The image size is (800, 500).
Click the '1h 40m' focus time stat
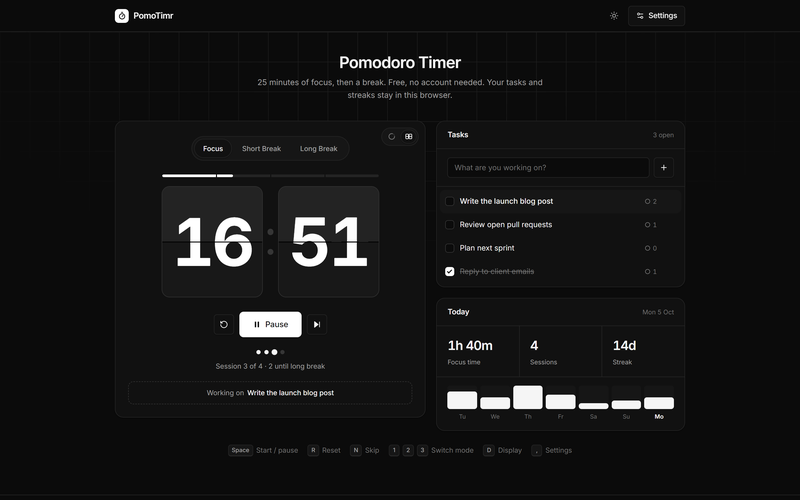(470, 346)
